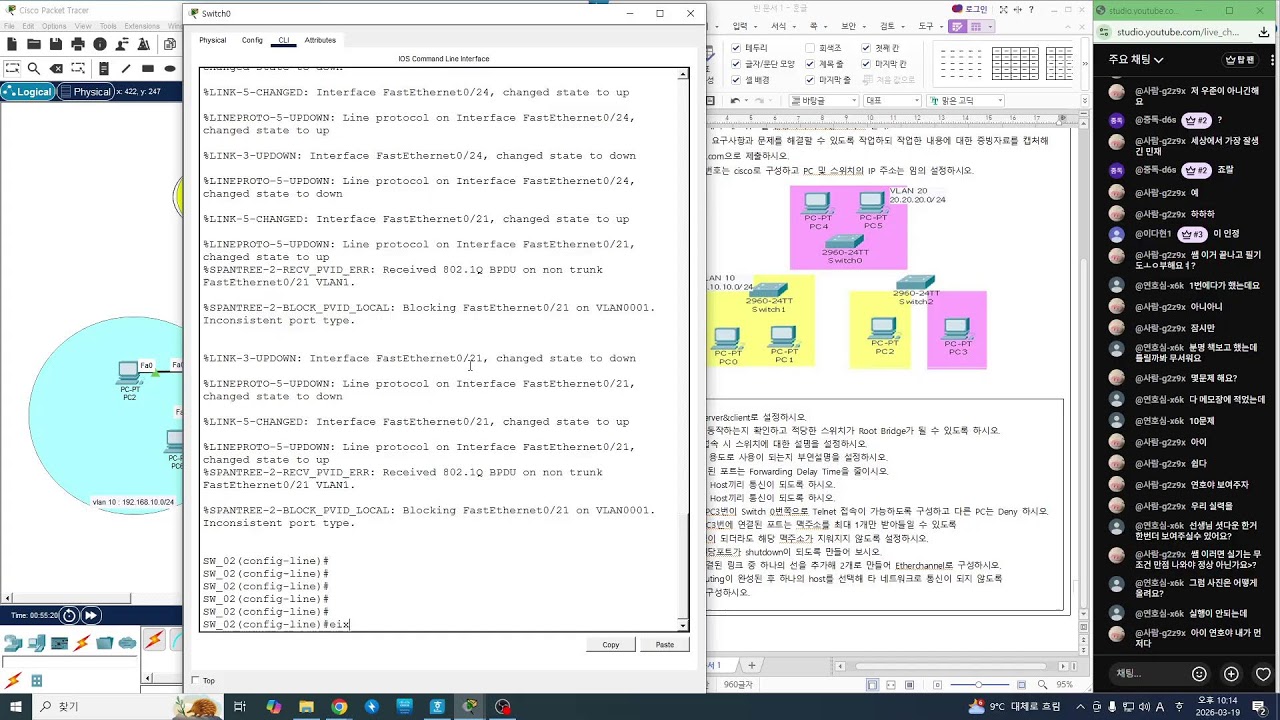Screen dimensions: 1280x720
Task: Select the Draw Ellipse tool
Action: click(170, 69)
